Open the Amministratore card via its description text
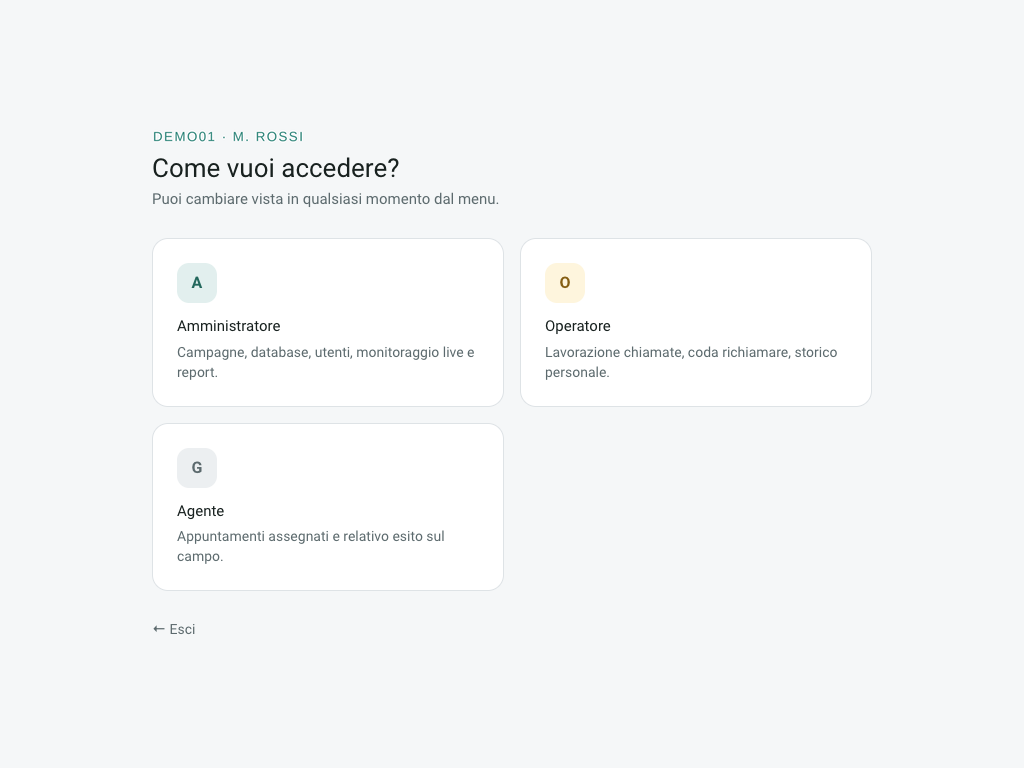 coord(326,362)
